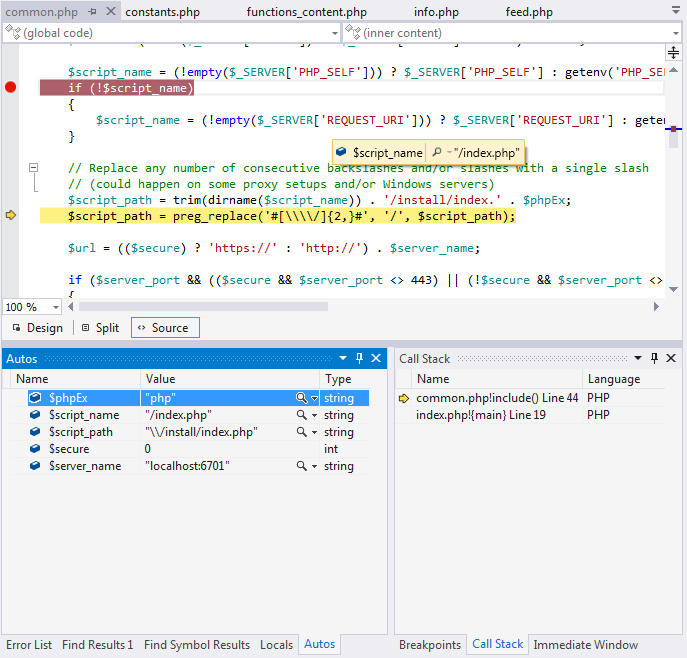This screenshot has height=658, width=687.
Task: Select the $script_name variable row
Action: (198, 415)
